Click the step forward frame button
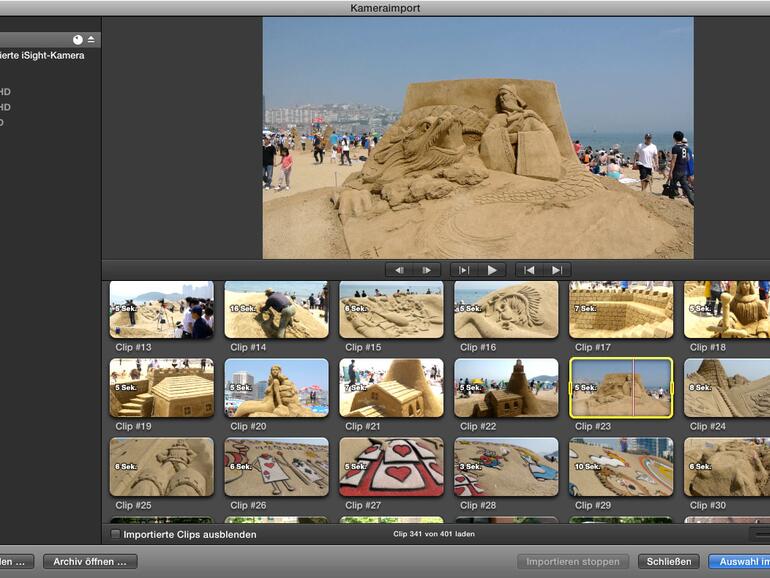 click(426, 270)
